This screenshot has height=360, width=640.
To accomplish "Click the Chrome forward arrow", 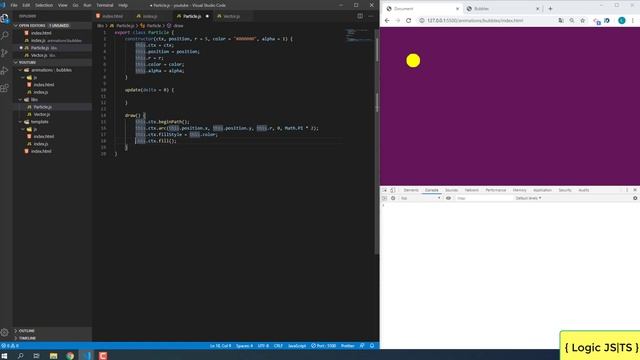I will tap(398, 20).
